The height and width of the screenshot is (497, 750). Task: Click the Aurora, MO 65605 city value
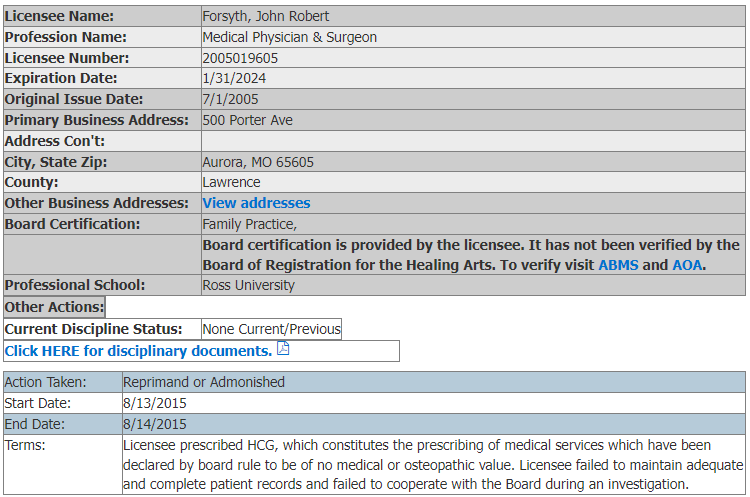pos(258,162)
